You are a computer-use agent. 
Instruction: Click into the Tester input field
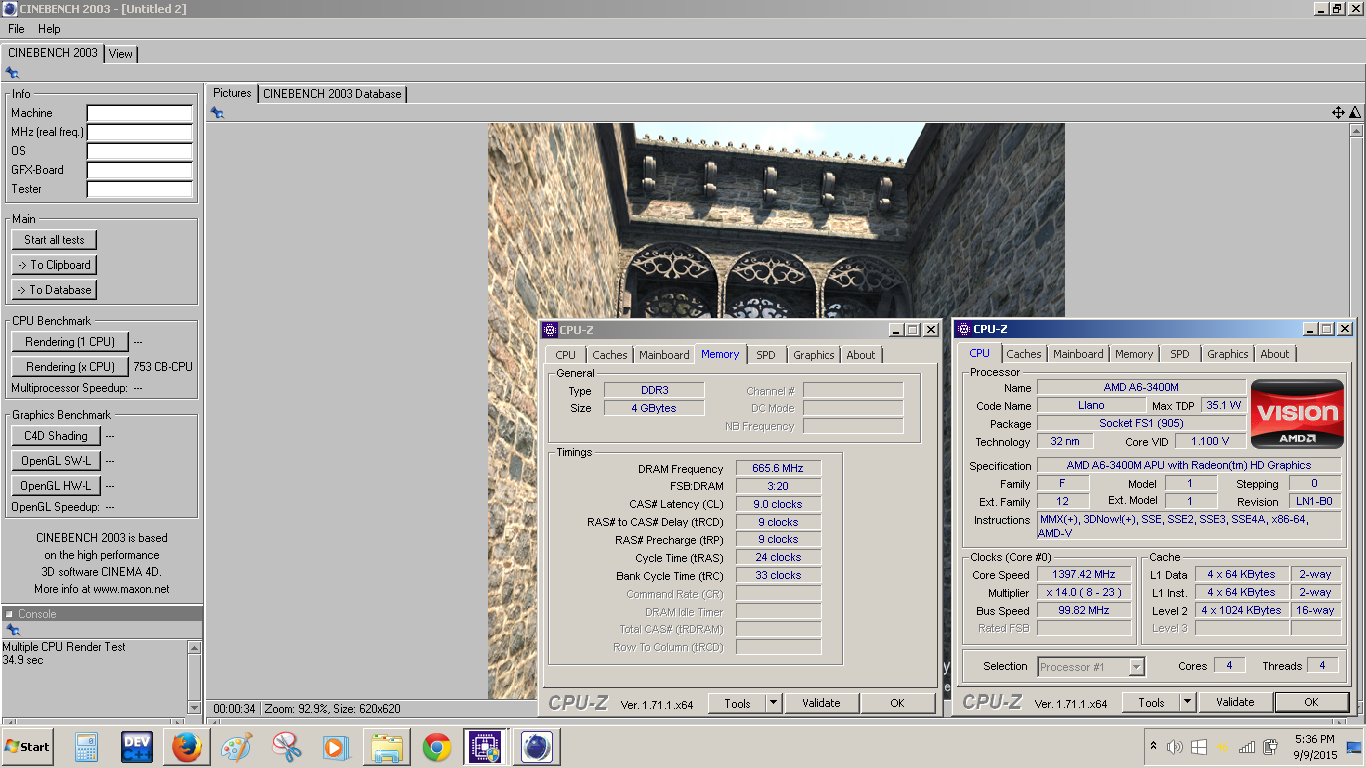click(139, 189)
